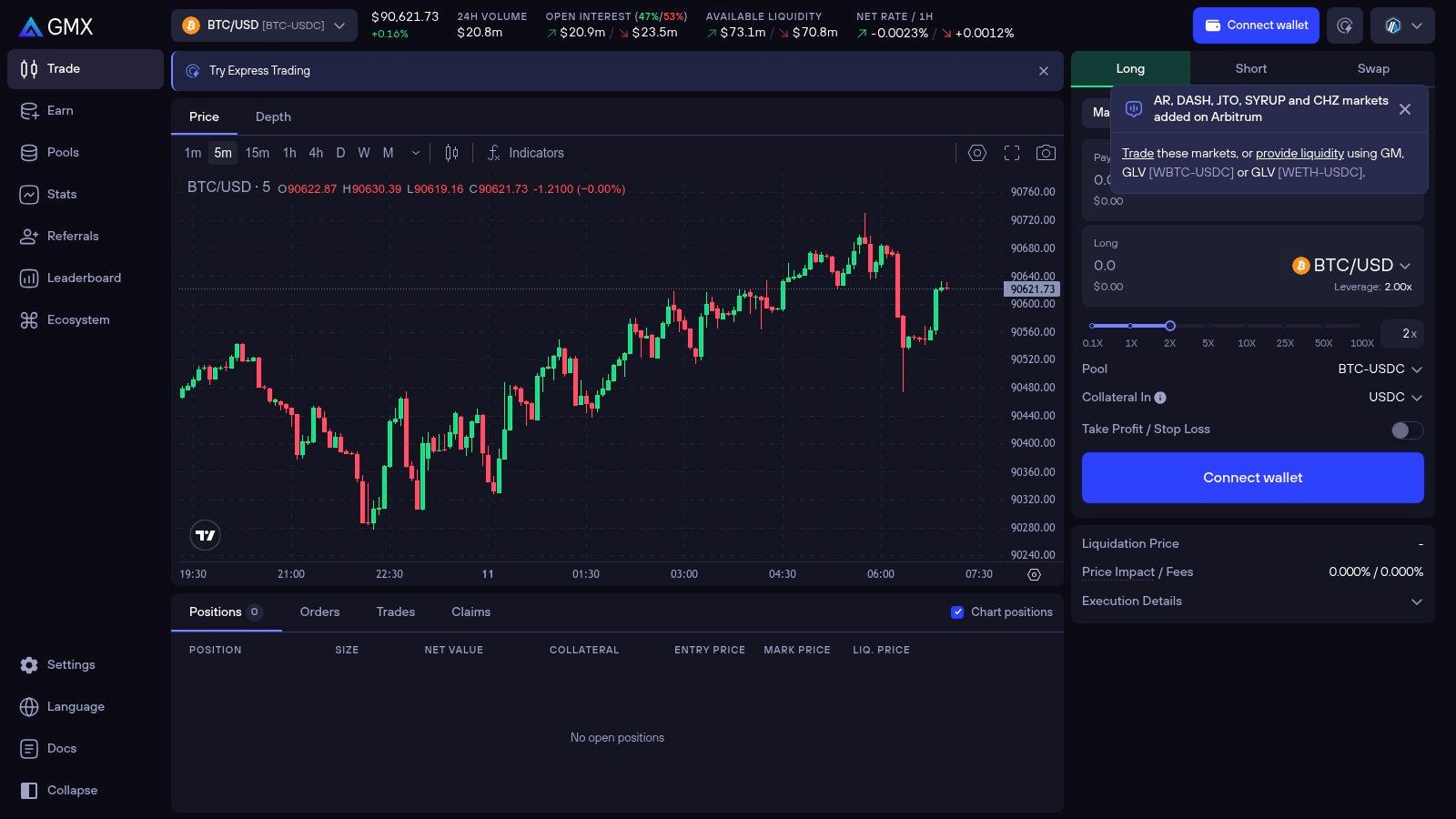Click the Try Express Trading text
Screen dimensions: 1456x819
259,71
